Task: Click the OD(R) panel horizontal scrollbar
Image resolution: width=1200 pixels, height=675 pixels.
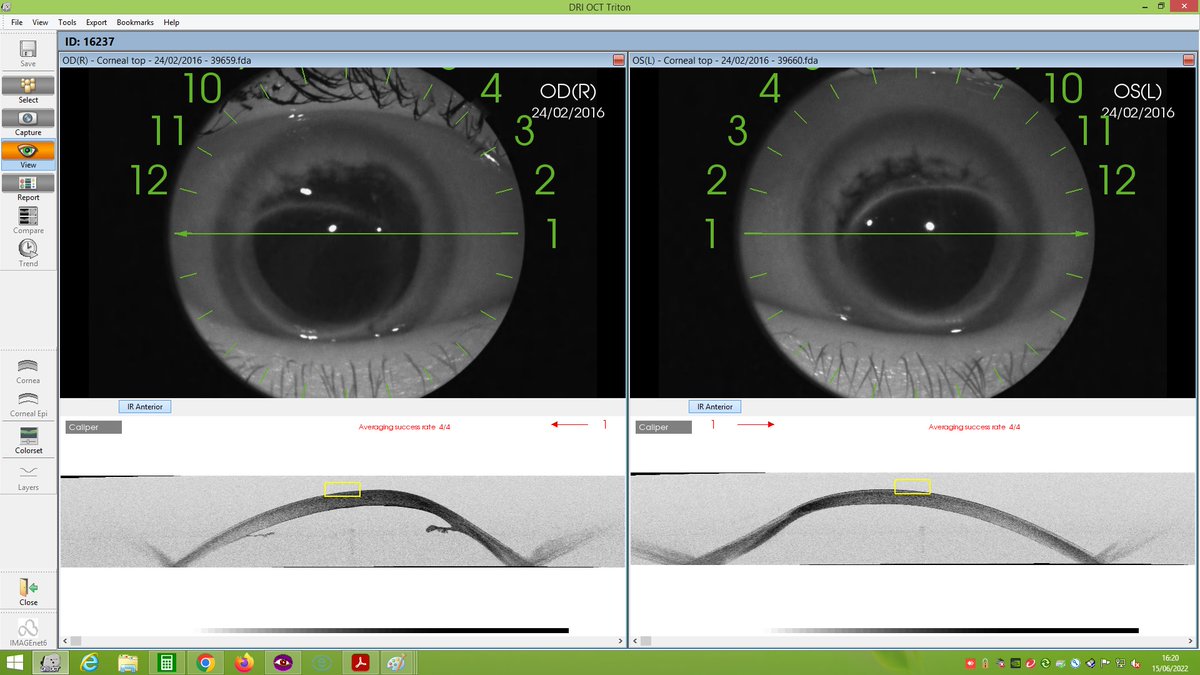Action: coord(342,640)
